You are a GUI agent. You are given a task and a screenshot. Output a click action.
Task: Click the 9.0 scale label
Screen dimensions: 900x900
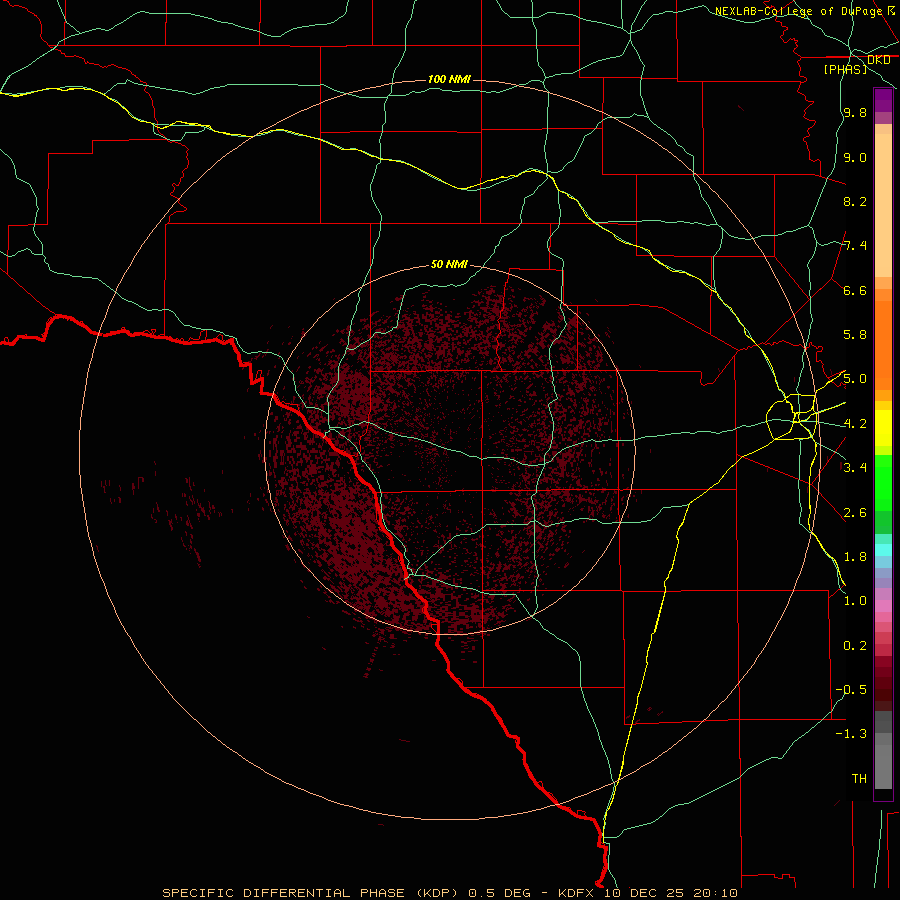point(855,157)
